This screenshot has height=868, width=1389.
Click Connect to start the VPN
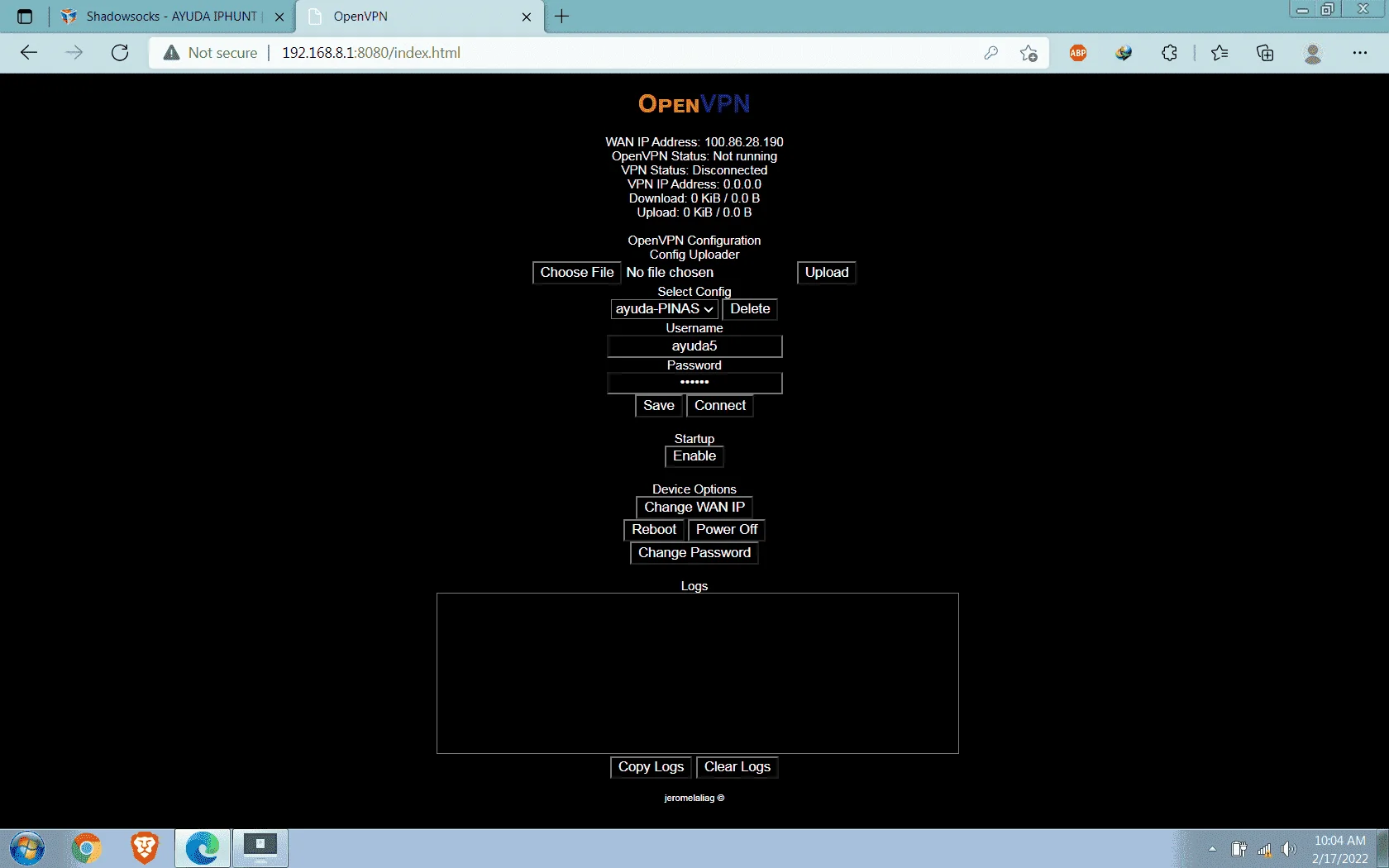(x=720, y=406)
